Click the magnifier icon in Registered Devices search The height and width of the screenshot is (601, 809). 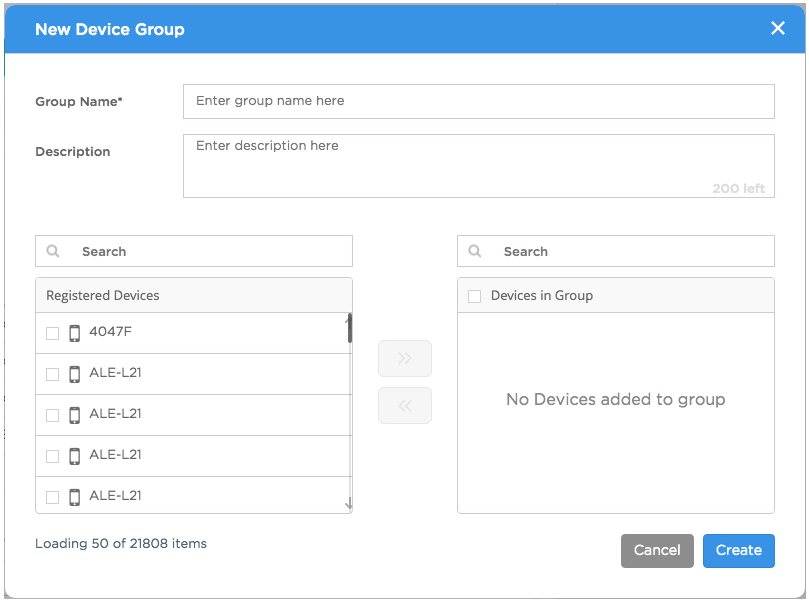point(53,251)
